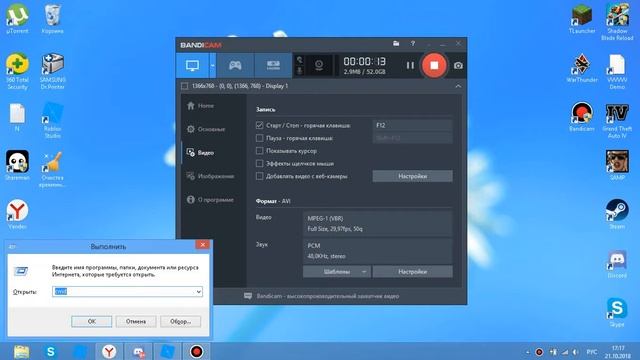The width and height of the screenshot is (640, 360).
Task: Click the system tray volume icon
Action: [x=576, y=352]
